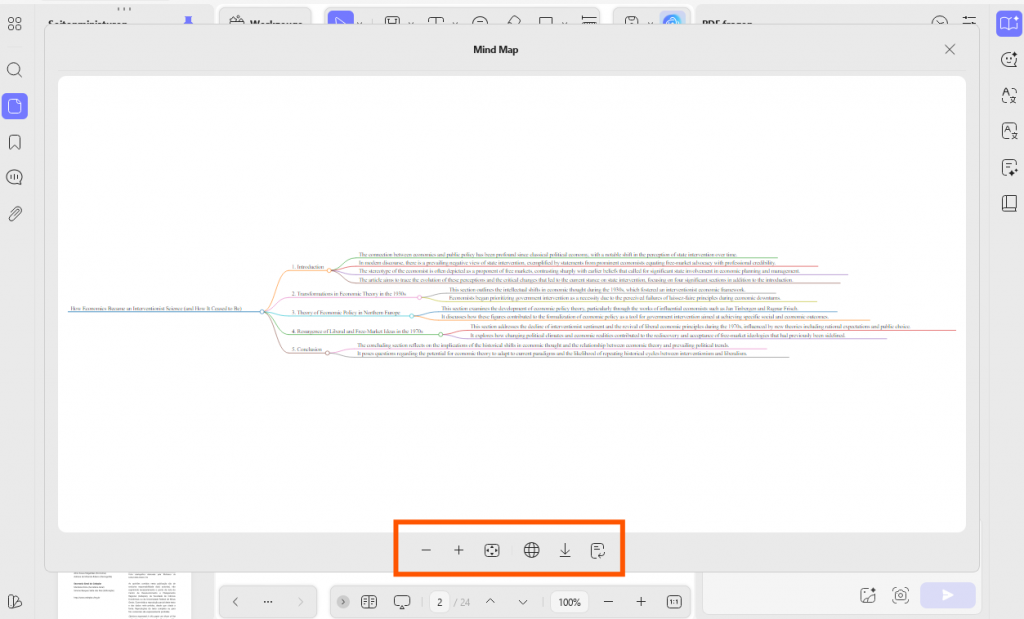The width and height of the screenshot is (1024, 619).
Task: Open the comments panel
Action: tap(14, 177)
